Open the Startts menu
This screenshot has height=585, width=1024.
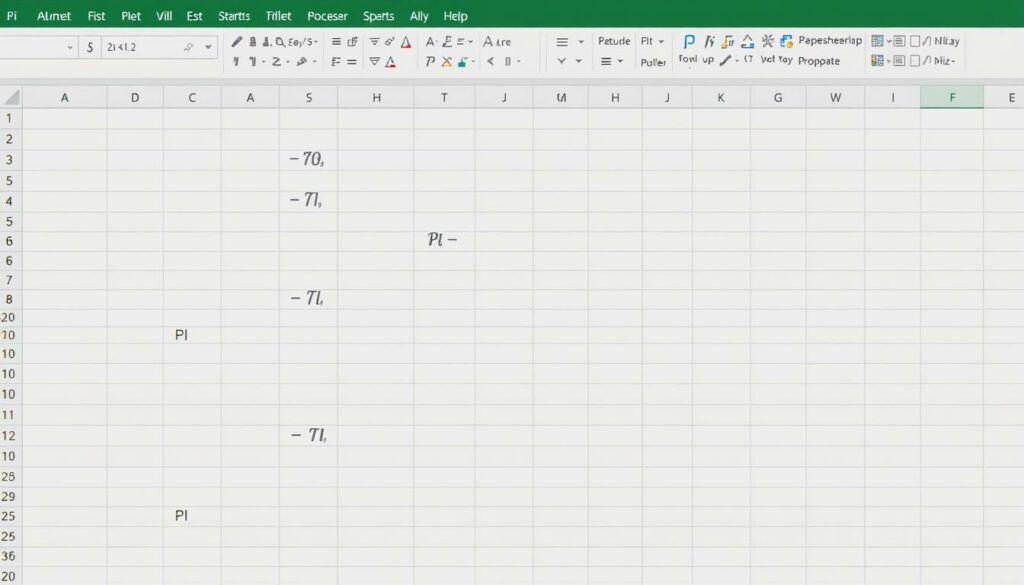click(234, 16)
